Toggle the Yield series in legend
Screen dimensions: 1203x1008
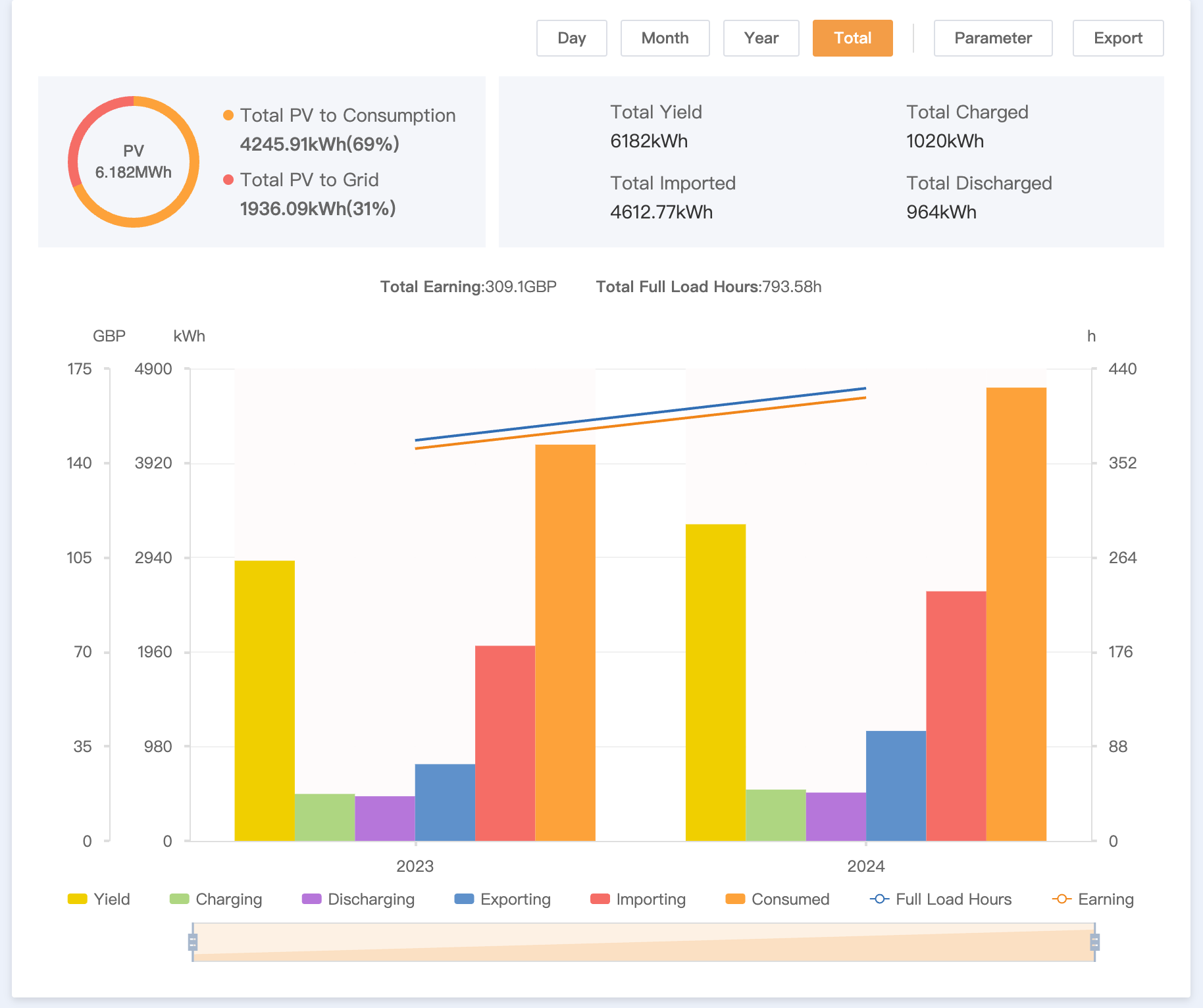(x=99, y=899)
